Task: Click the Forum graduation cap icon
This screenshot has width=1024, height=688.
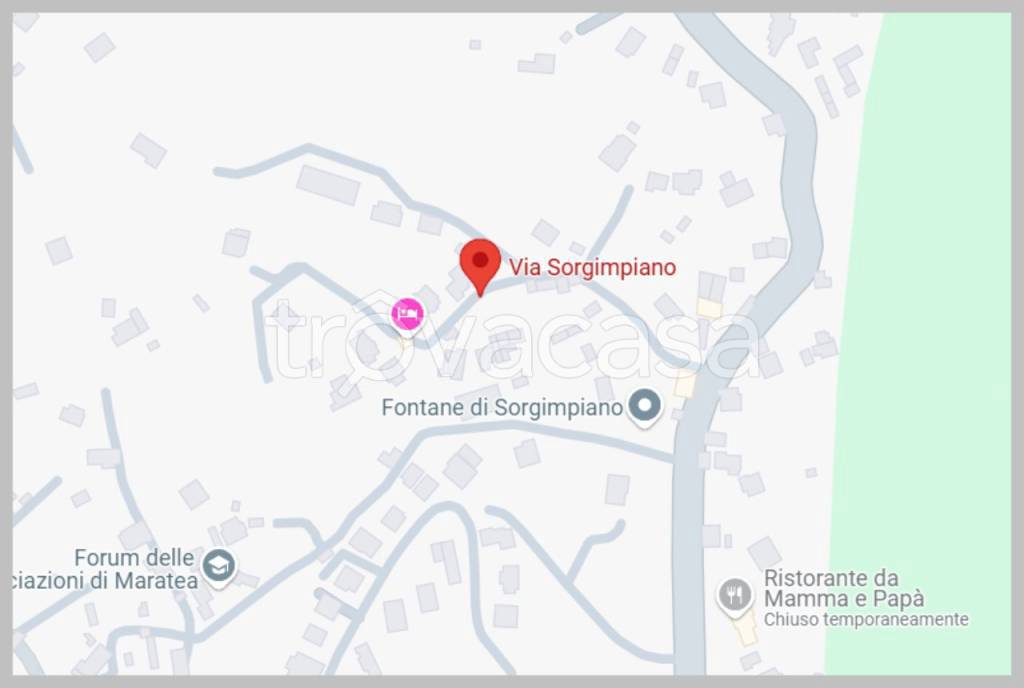Action: (x=218, y=567)
